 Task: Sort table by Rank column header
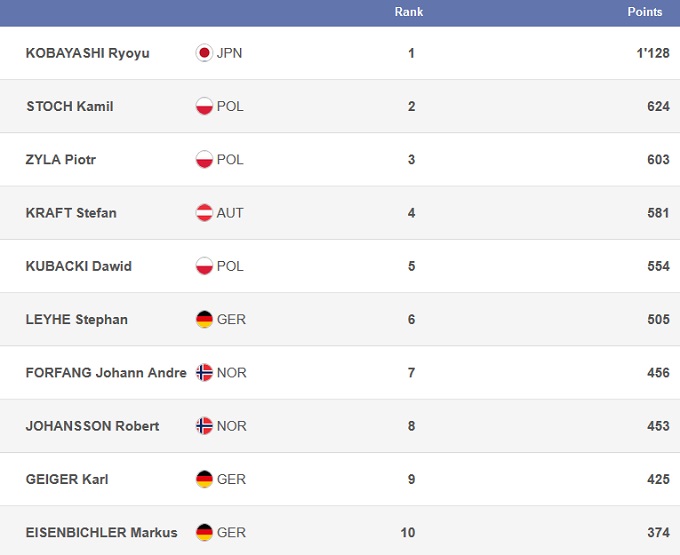point(409,12)
